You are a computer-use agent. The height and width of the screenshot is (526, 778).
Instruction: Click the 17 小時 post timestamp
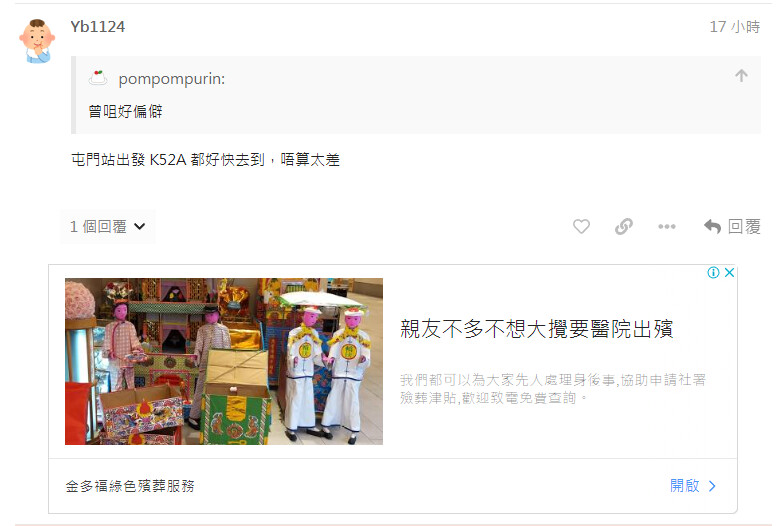[x=735, y=27]
